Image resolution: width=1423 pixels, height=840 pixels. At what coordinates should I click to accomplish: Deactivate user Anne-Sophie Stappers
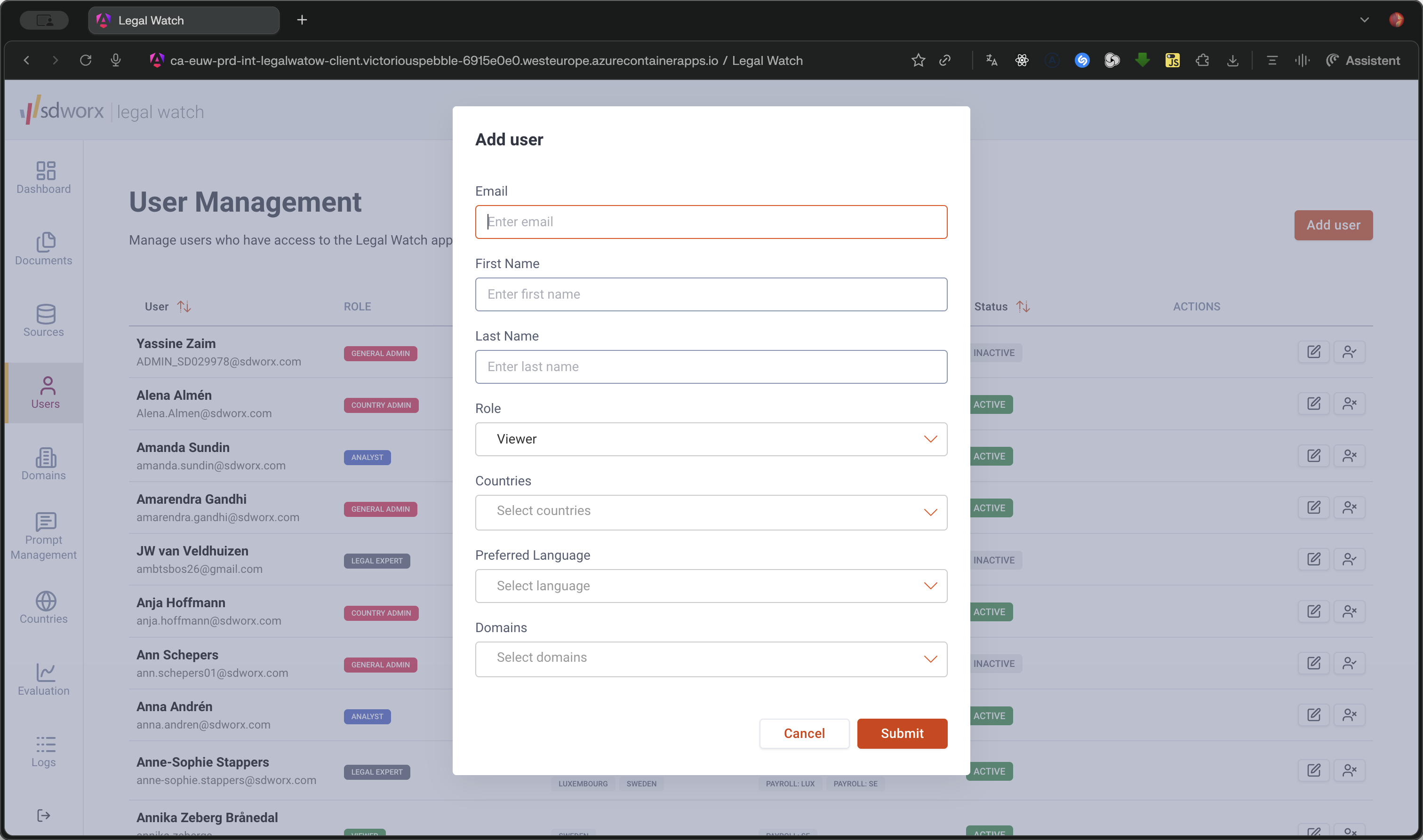[1350, 770]
